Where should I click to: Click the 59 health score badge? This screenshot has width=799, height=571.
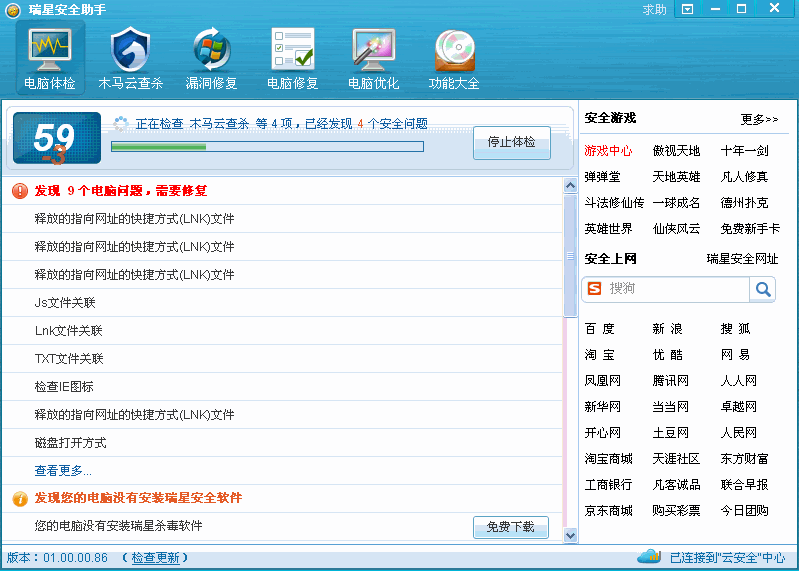click(57, 138)
